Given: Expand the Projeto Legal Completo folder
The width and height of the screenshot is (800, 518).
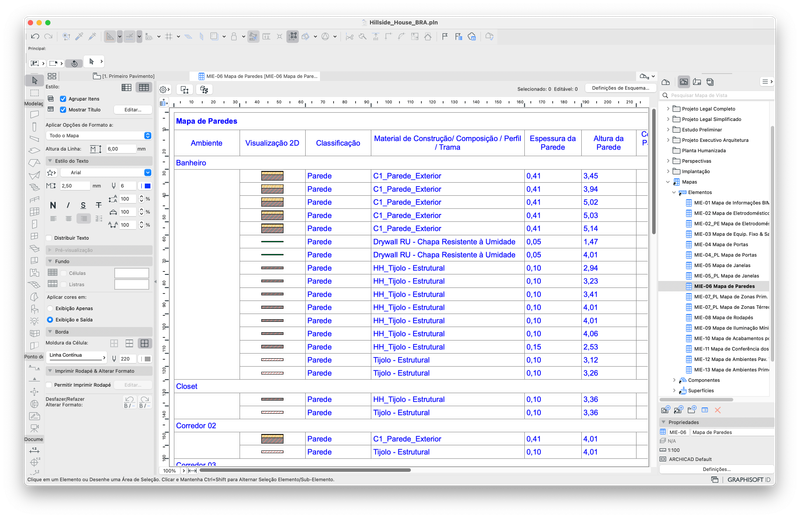Looking at the screenshot, I should pos(668,109).
